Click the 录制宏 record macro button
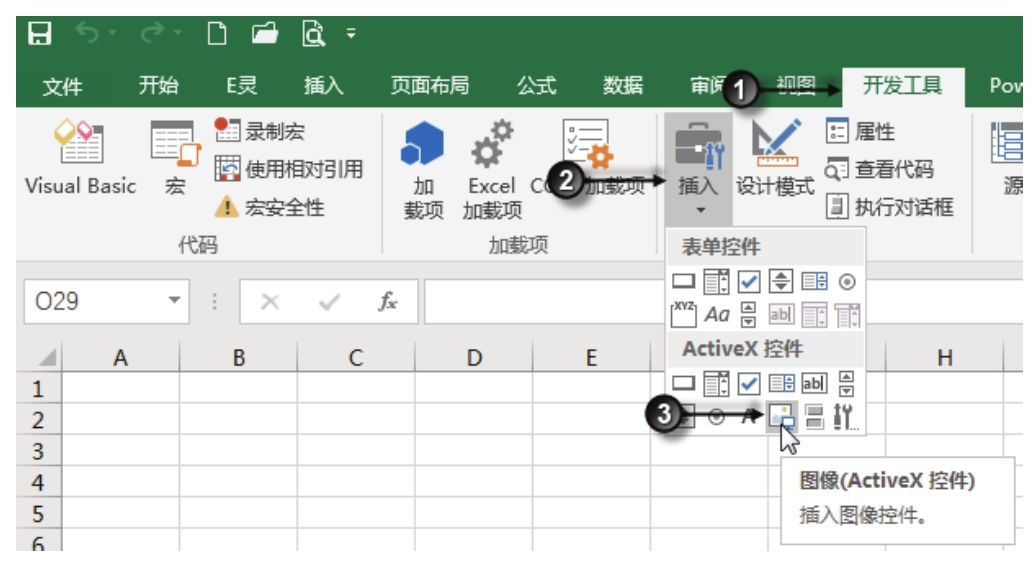Viewport: 1035px width, 563px height. (x=261, y=132)
